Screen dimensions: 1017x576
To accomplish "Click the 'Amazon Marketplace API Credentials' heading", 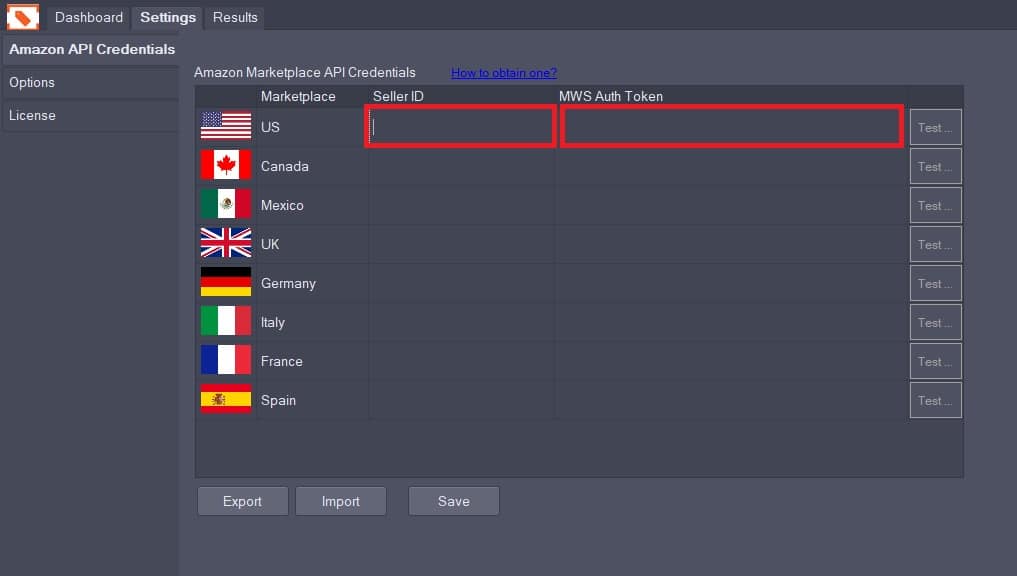I will click(304, 73).
